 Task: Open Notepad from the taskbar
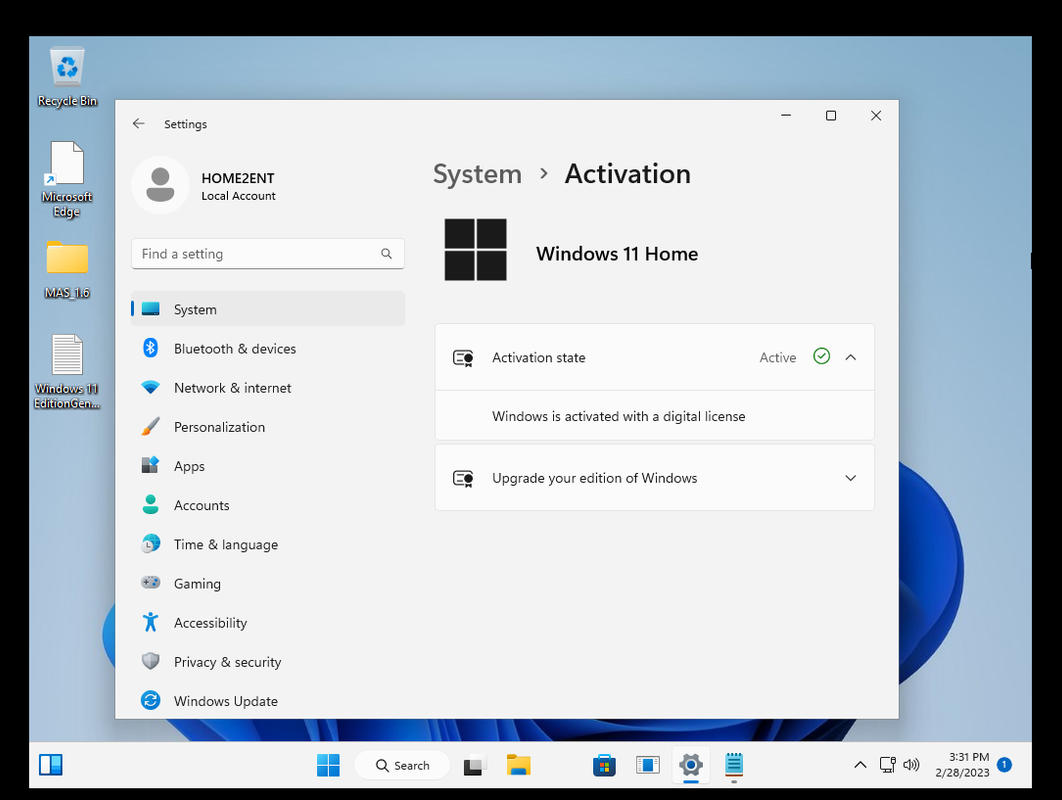[x=734, y=765]
